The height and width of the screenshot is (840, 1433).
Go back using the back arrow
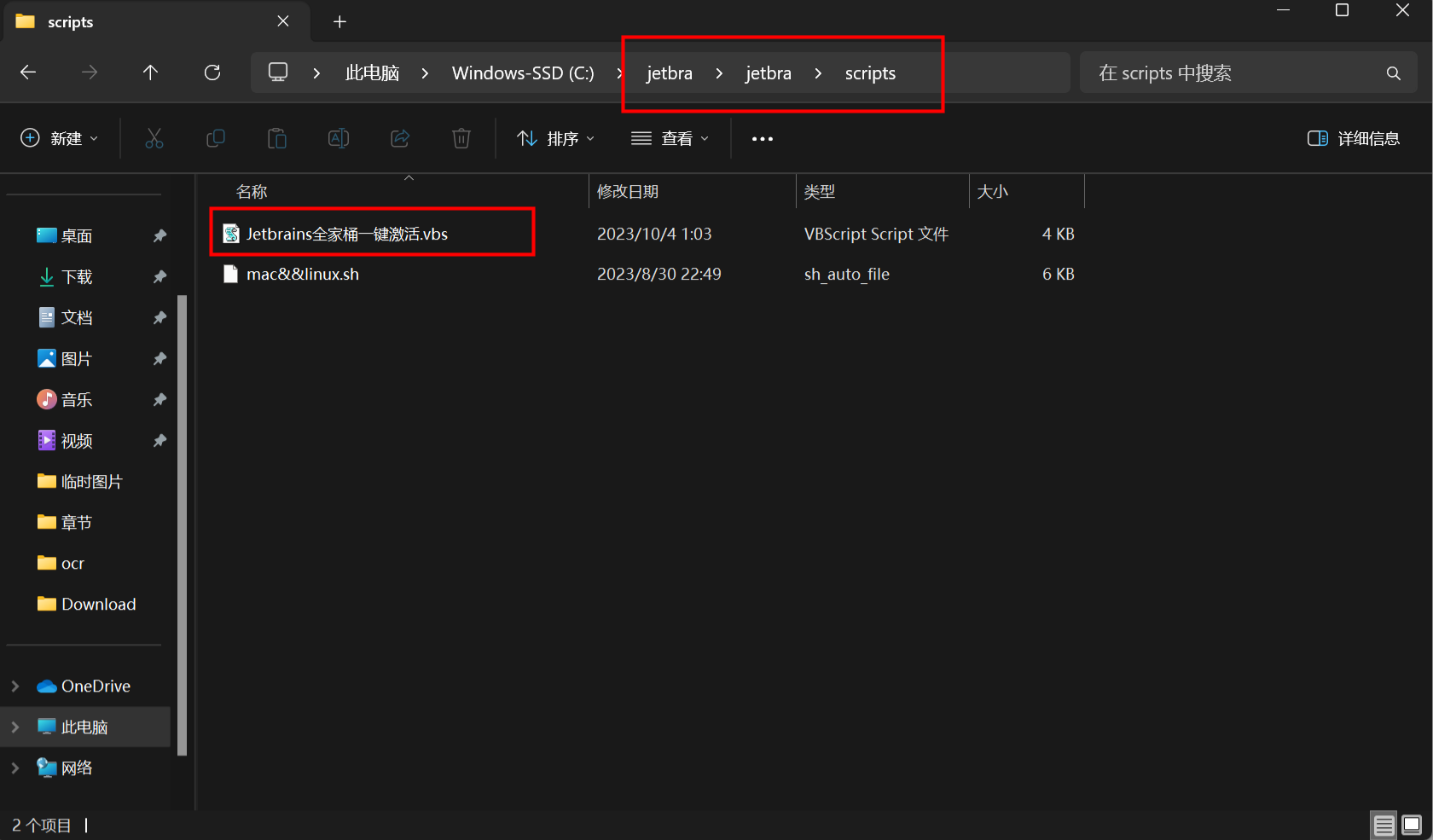pos(28,72)
